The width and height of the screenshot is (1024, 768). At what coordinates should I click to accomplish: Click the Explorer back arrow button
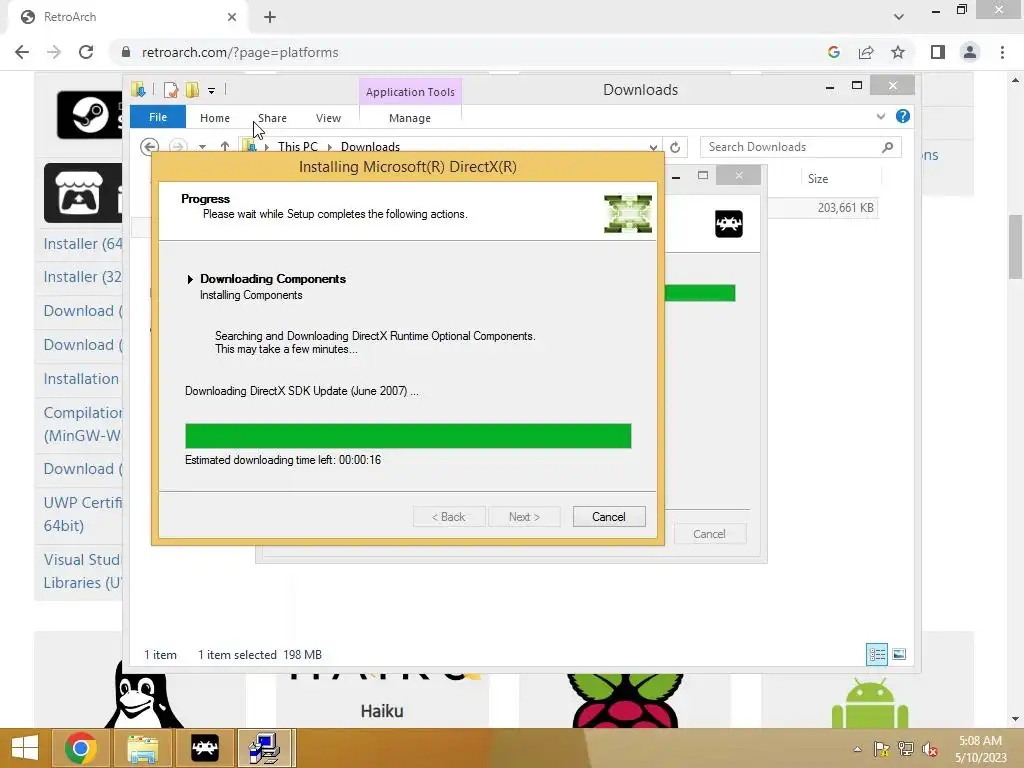(150, 147)
